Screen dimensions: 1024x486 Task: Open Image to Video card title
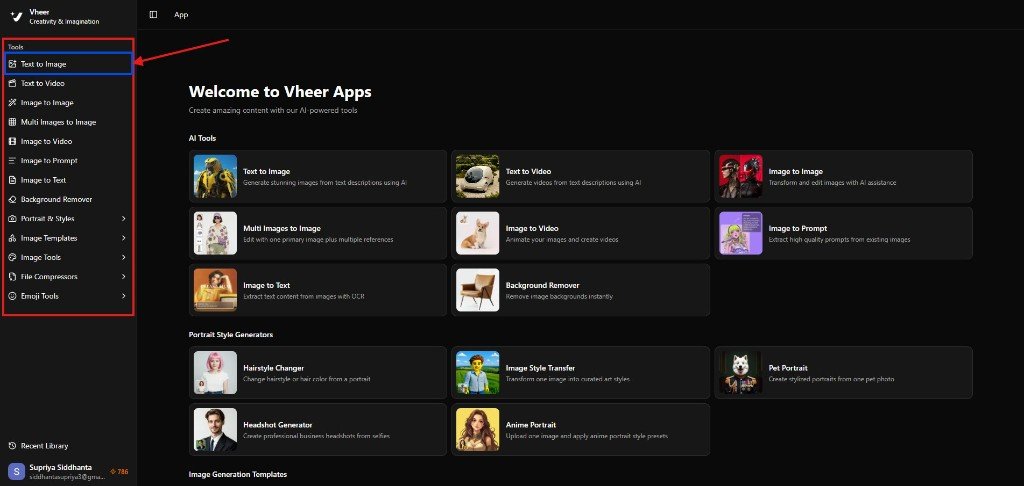(x=532, y=229)
